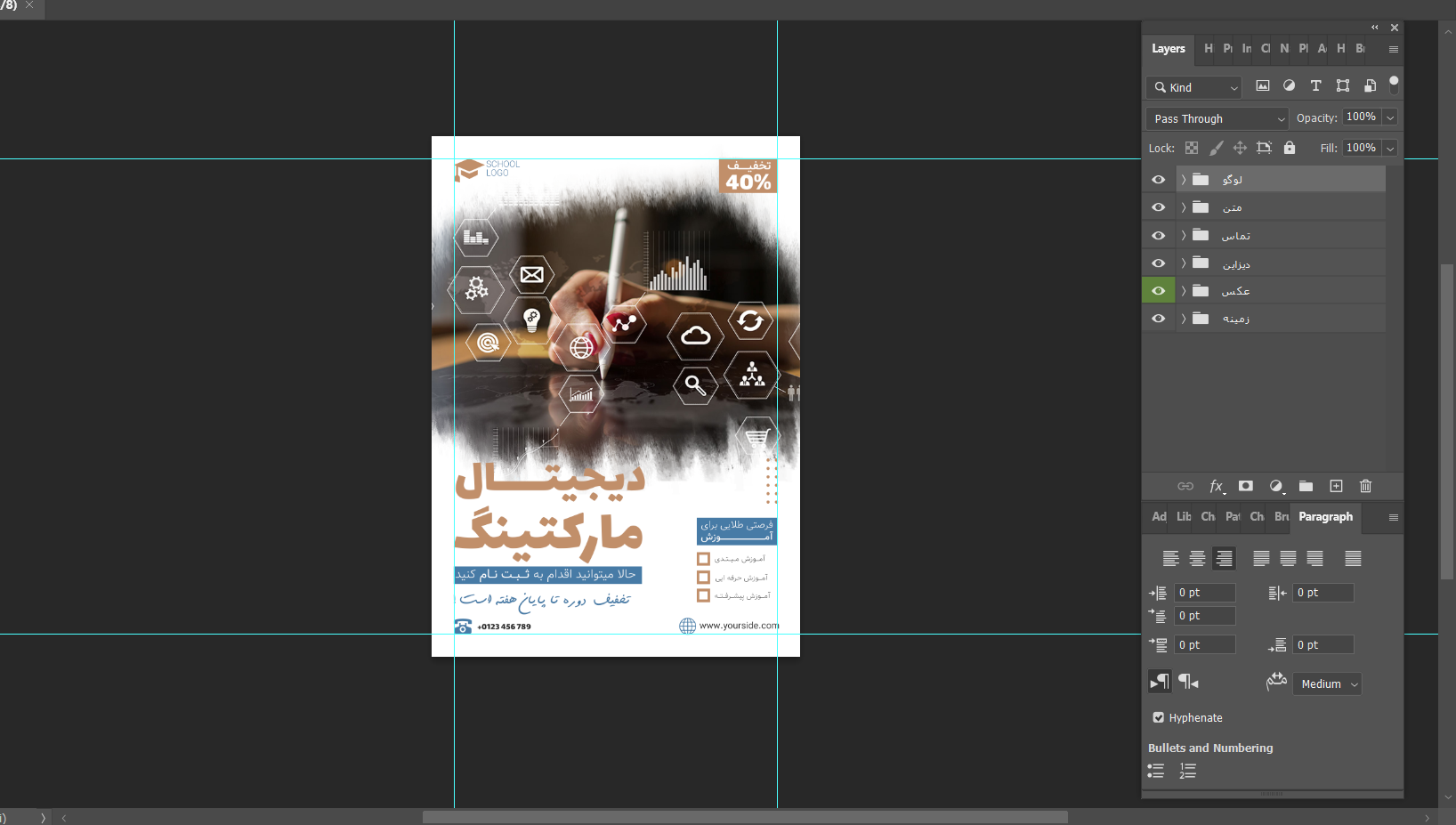The image size is (1456, 825).
Task: Justify with last line centered
Action: (1288, 558)
